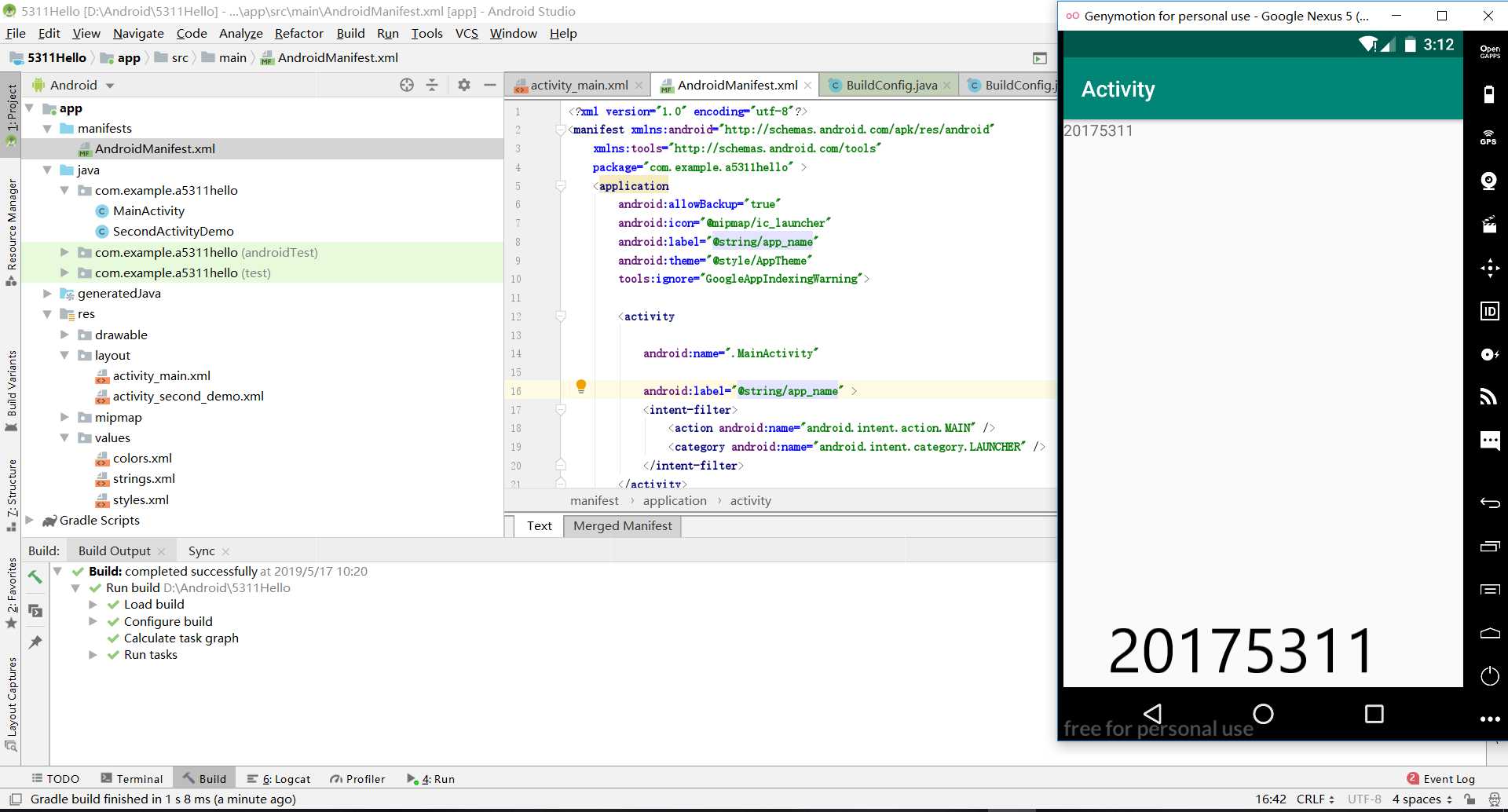The image size is (1508, 812).
Task: Select strings.xml in project tree
Action: (144, 479)
